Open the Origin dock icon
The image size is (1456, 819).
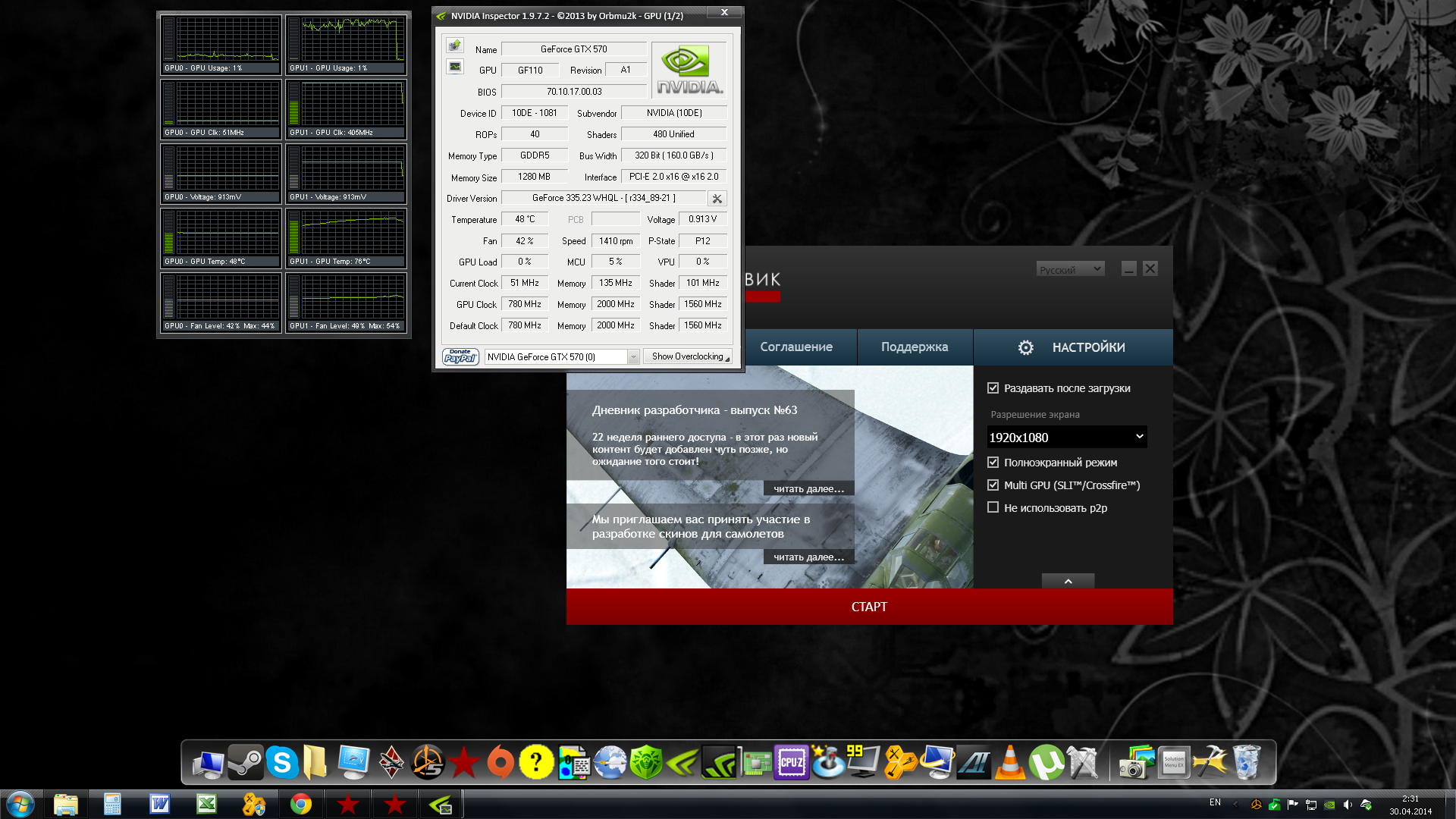500,762
